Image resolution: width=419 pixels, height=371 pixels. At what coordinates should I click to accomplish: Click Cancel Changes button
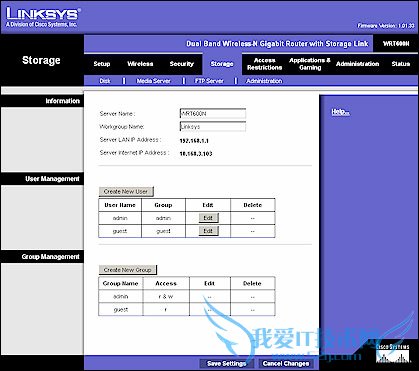(x=286, y=363)
